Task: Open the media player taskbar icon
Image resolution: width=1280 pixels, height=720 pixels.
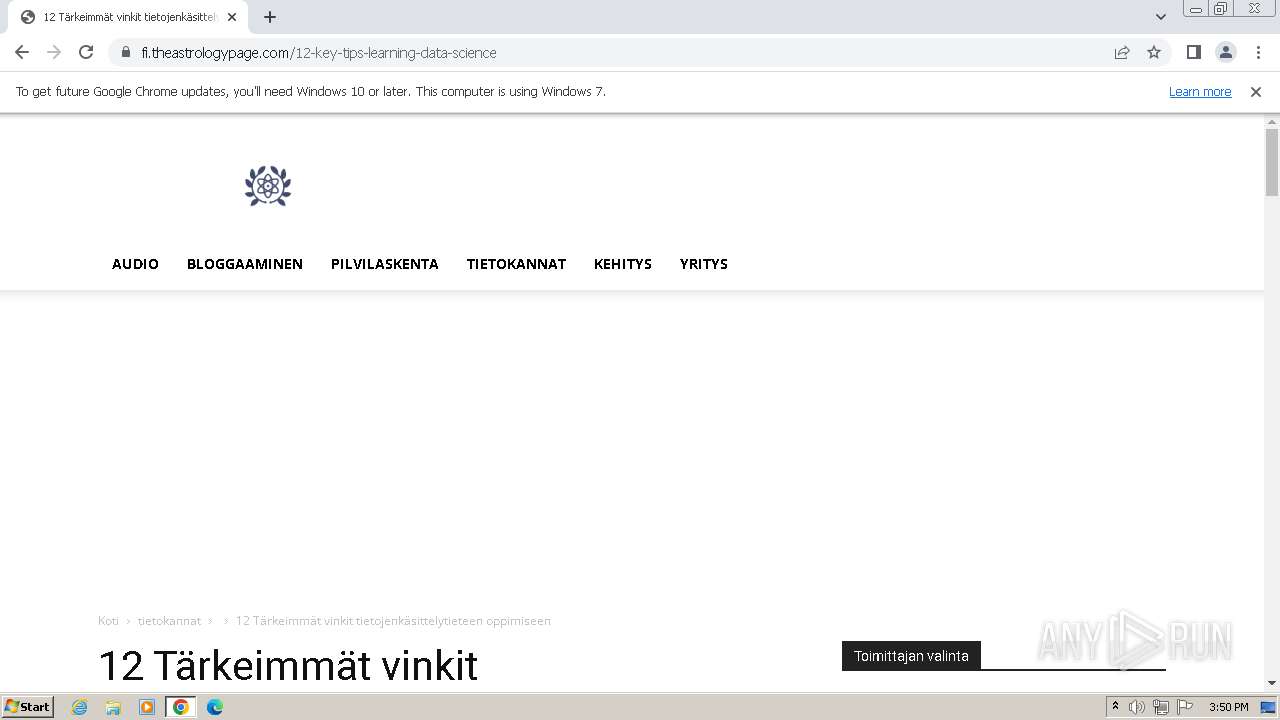Action: (147, 707)
